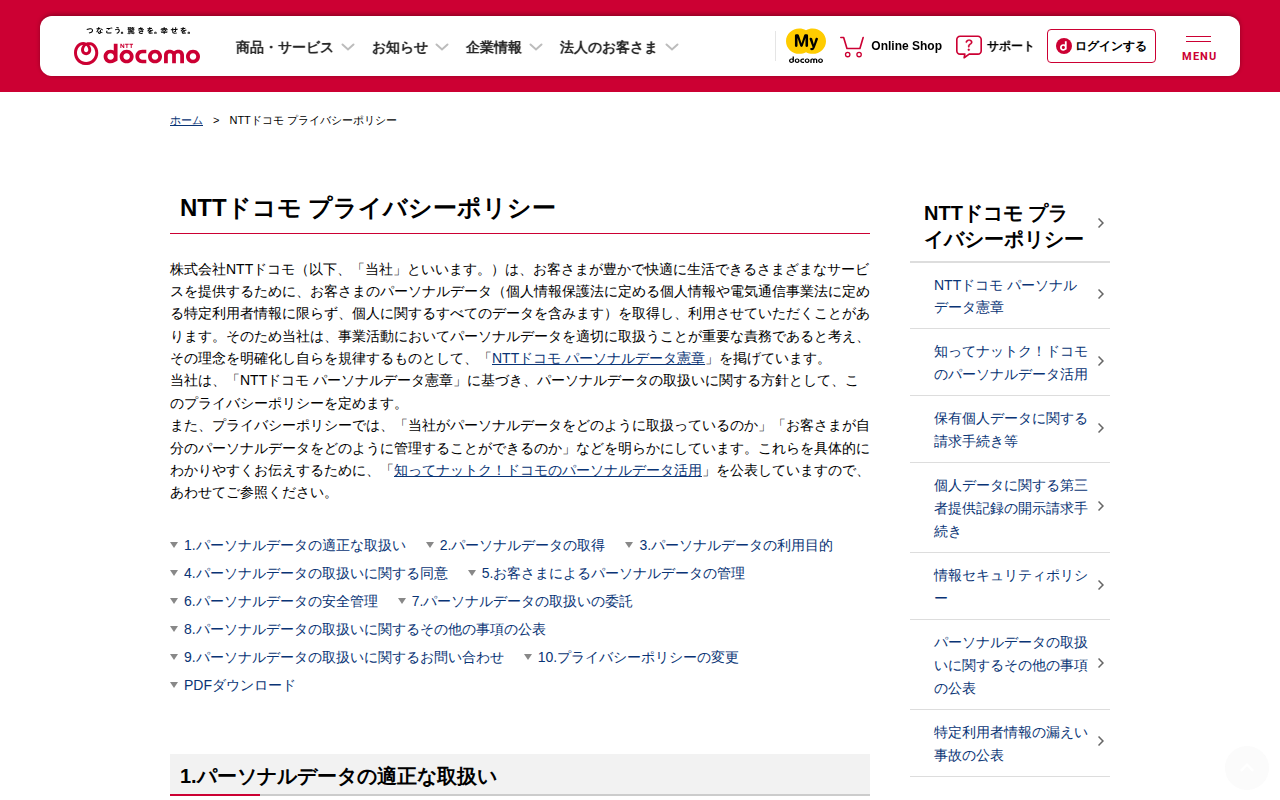Viewport: 1280px width, 800px height.
Task: Open the hamburger MENU icon
Action: 1199,47
